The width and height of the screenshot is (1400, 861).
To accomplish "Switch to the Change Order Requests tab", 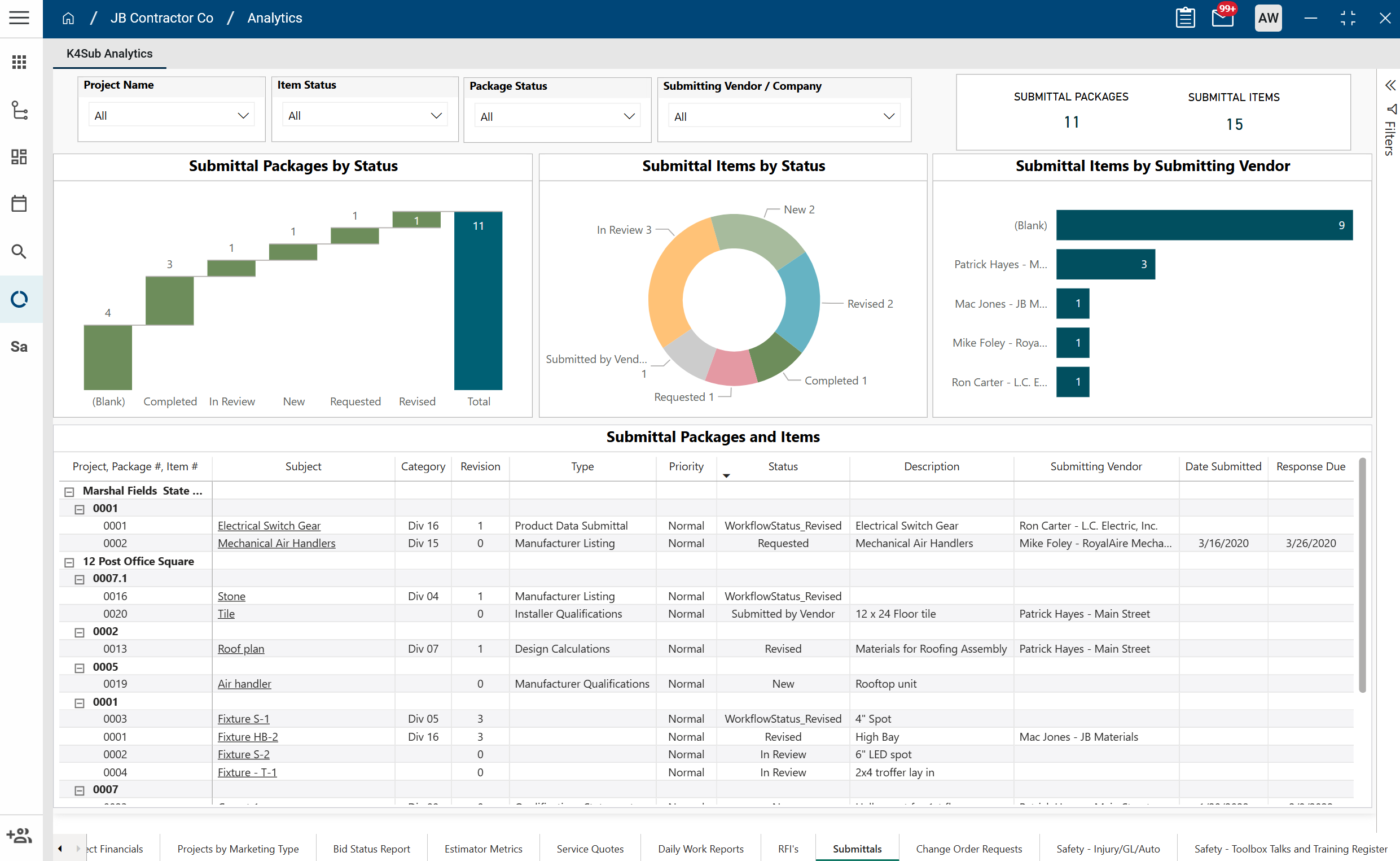I will (x=969, y=849).
